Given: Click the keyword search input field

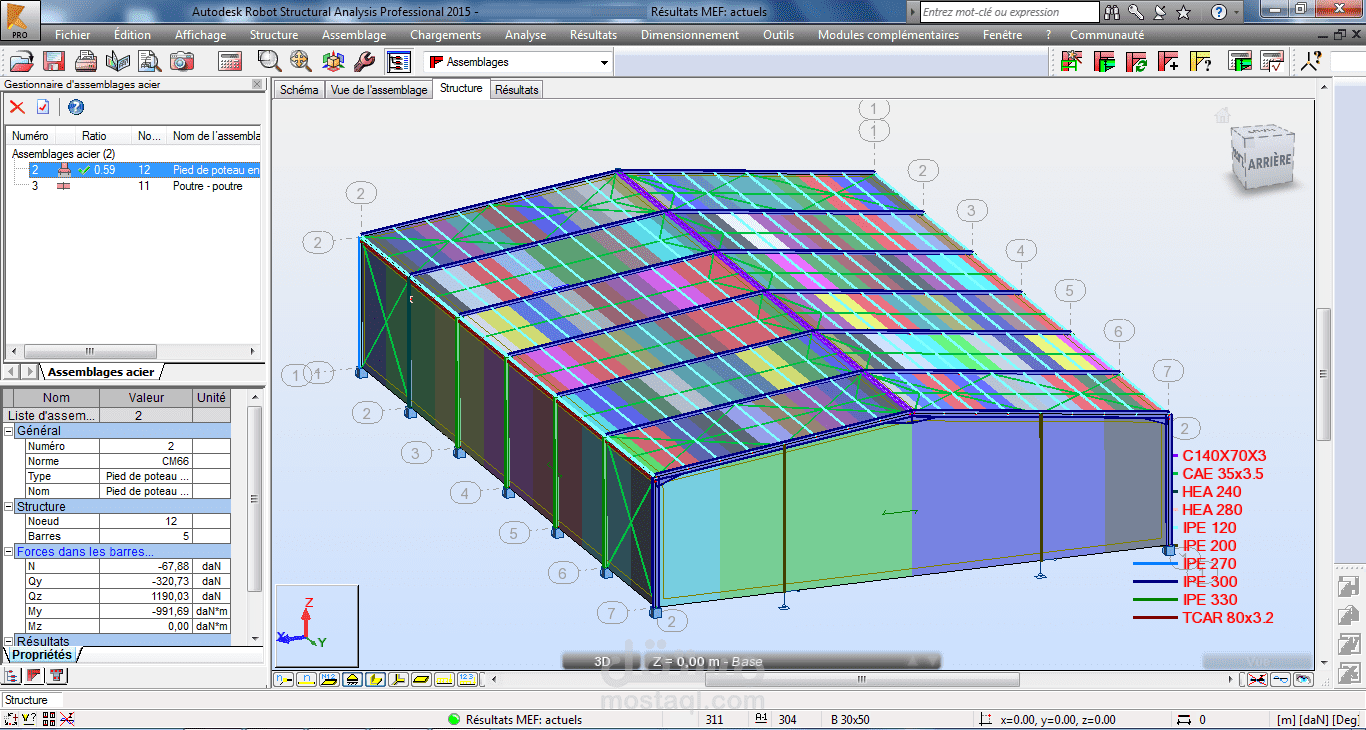Looking at the screenshot, I should (x=1008, y=12).
